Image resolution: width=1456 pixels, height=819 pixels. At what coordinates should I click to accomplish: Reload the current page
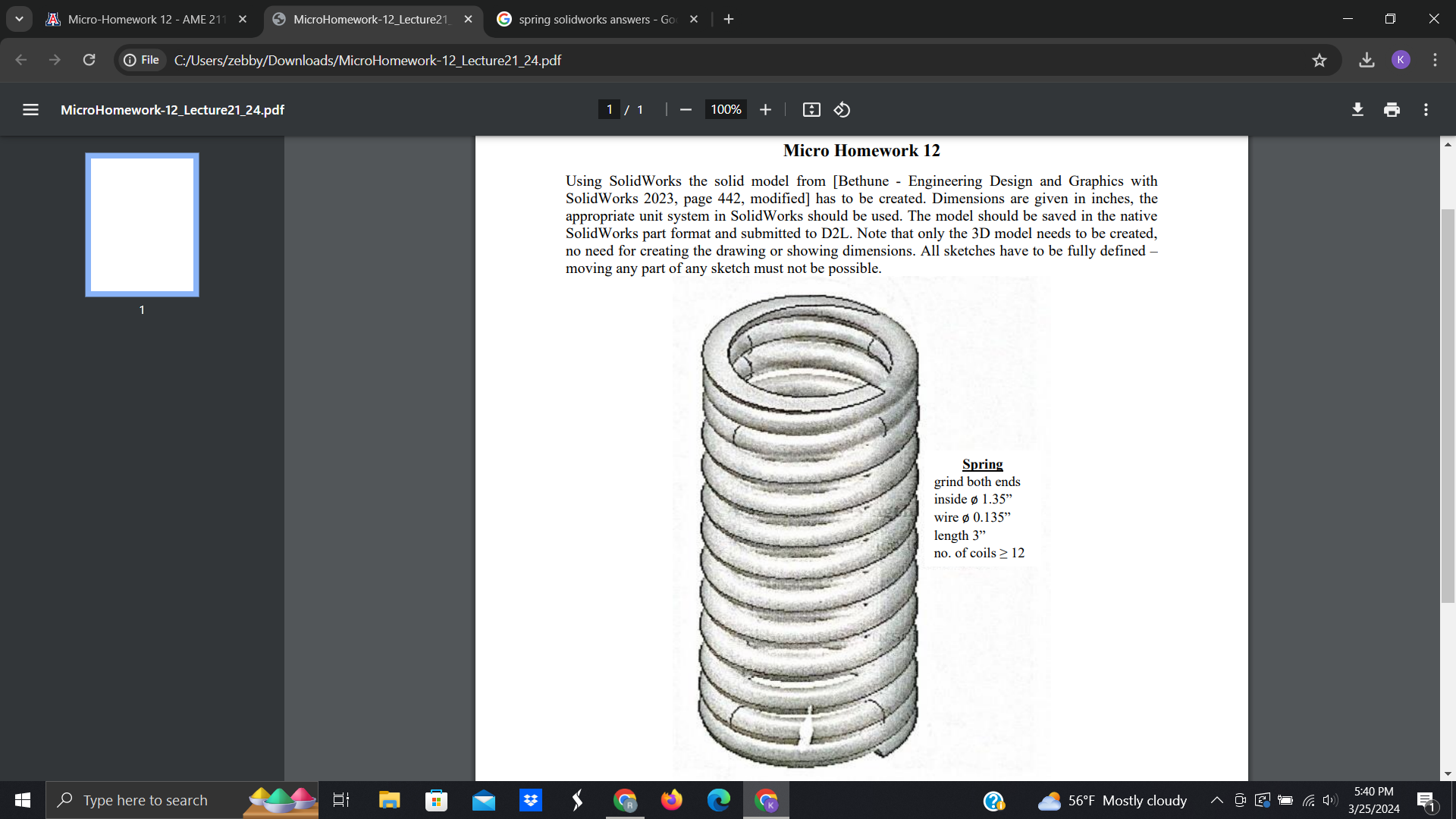pyautogui.click(x=89, y=60)
